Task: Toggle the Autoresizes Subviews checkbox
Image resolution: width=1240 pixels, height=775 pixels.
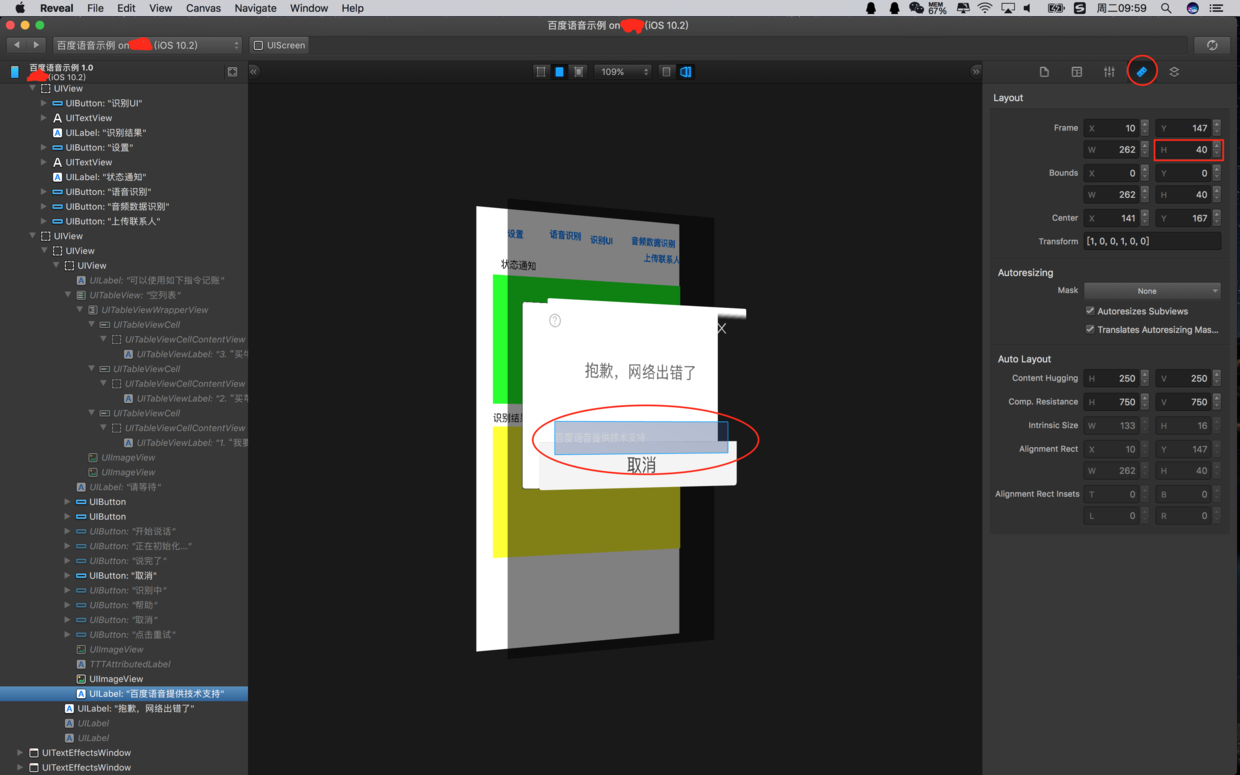Action: [x=1090, y=311]
